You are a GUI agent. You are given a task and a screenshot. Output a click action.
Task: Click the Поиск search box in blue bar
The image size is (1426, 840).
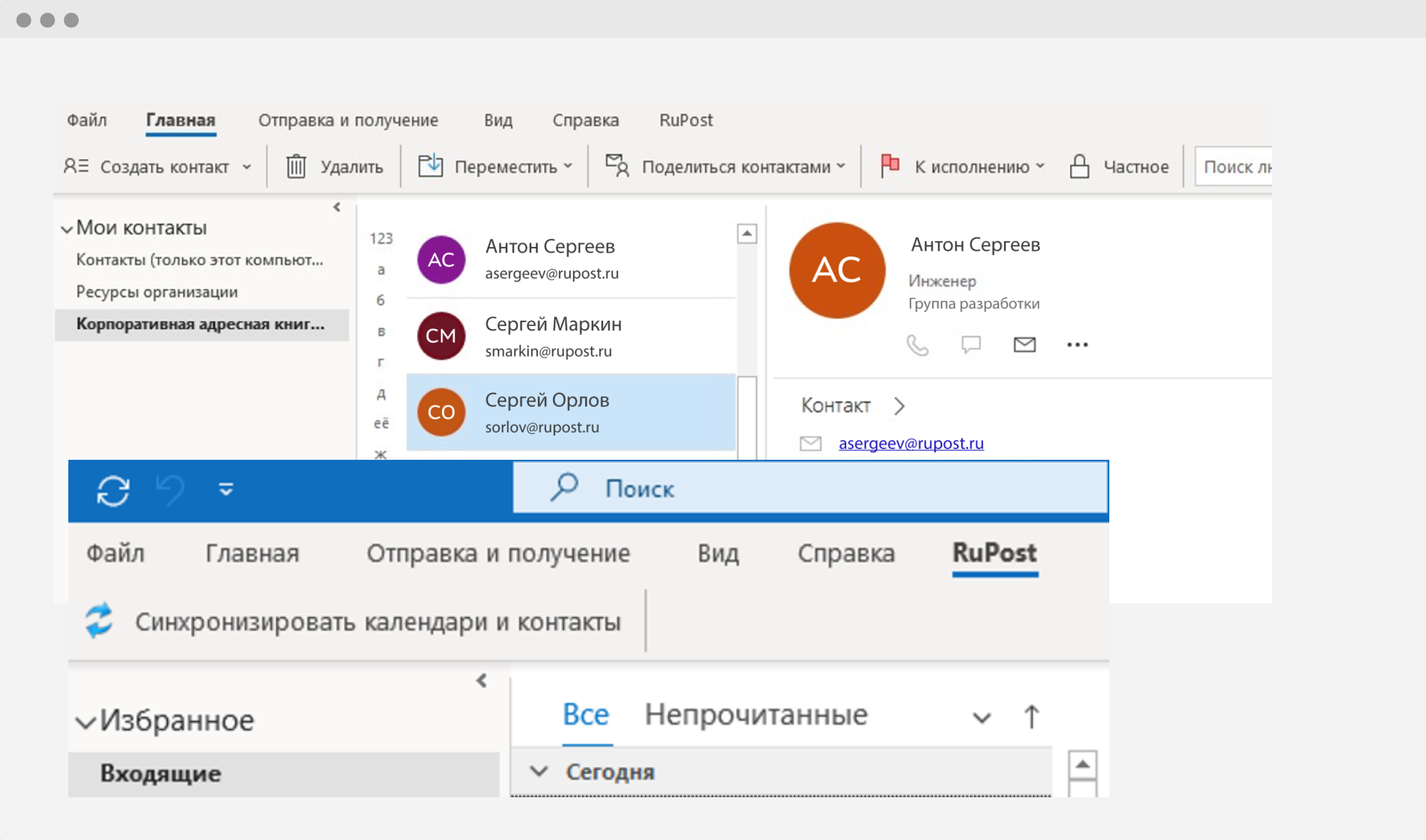click(x=810, y=488)
